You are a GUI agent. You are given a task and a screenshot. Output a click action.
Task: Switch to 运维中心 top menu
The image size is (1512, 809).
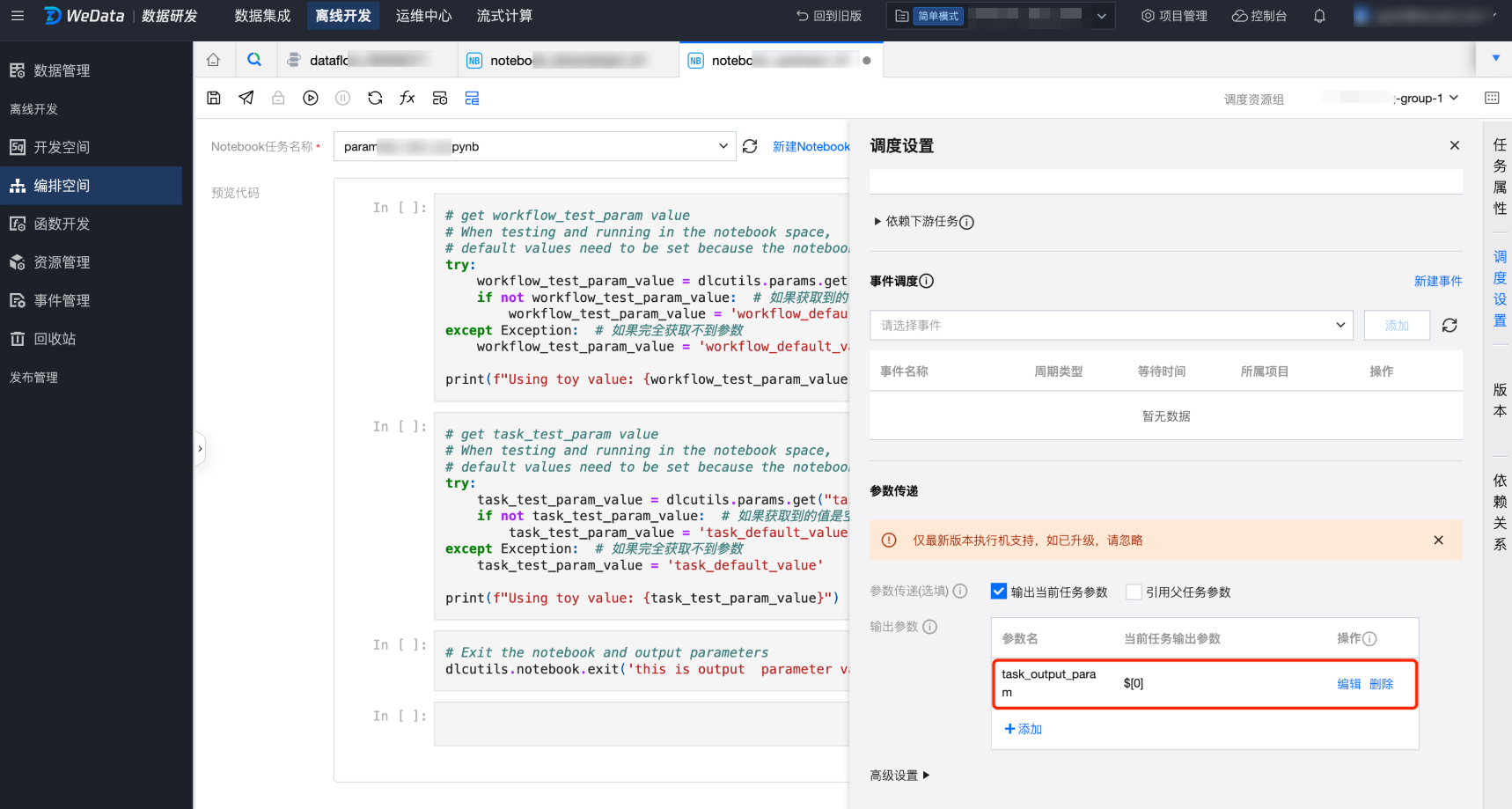tap(423, 16)
